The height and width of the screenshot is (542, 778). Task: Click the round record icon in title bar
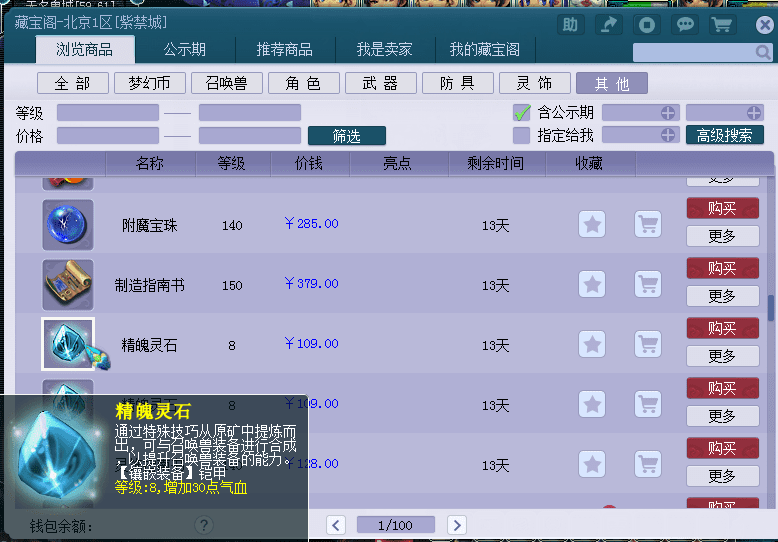pyautogui.click(x=647, y=25)
